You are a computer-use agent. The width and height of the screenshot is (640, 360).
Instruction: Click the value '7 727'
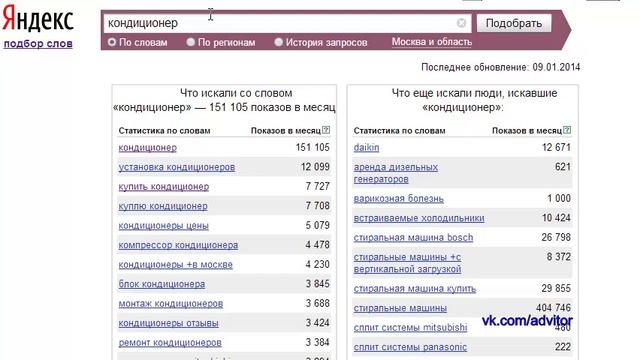[318, 187]
